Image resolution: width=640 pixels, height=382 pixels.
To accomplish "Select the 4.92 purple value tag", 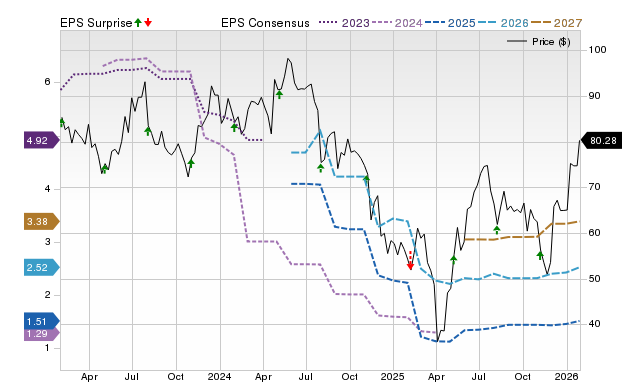I will [x=42, y=140].
